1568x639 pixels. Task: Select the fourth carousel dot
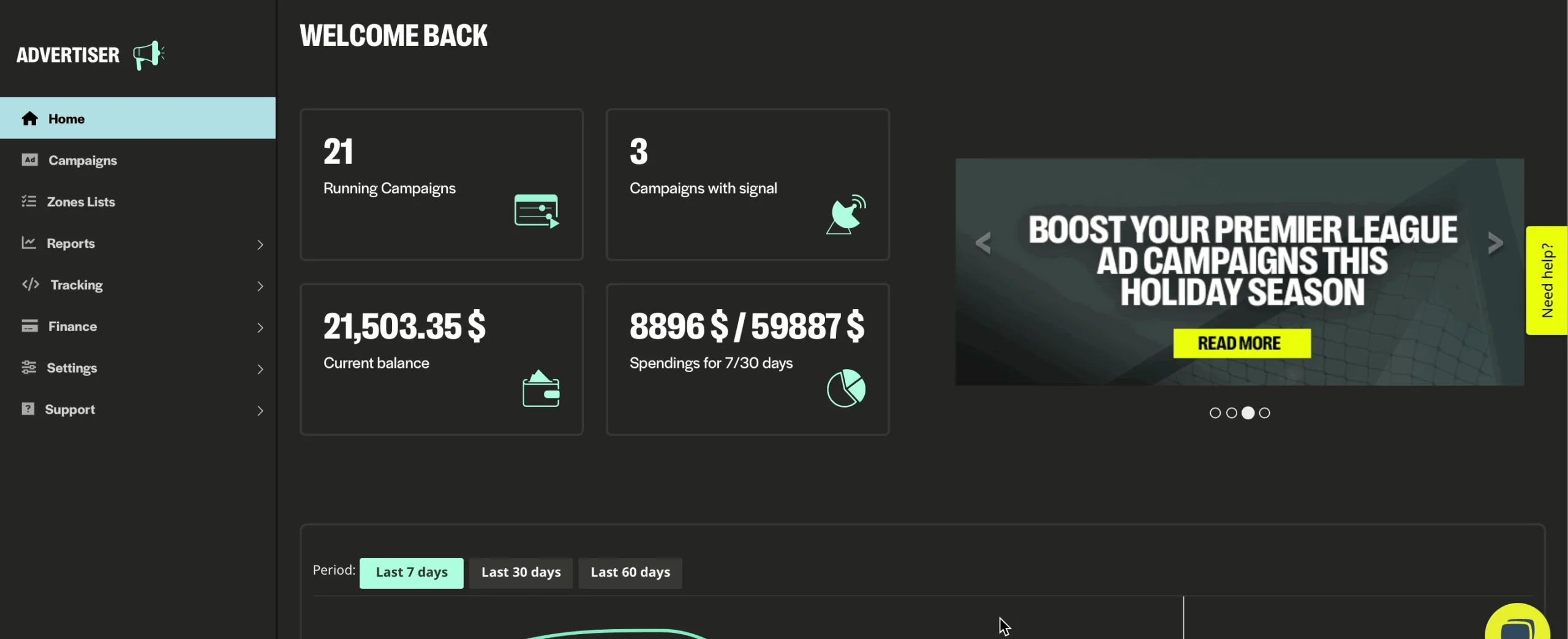1265,413
